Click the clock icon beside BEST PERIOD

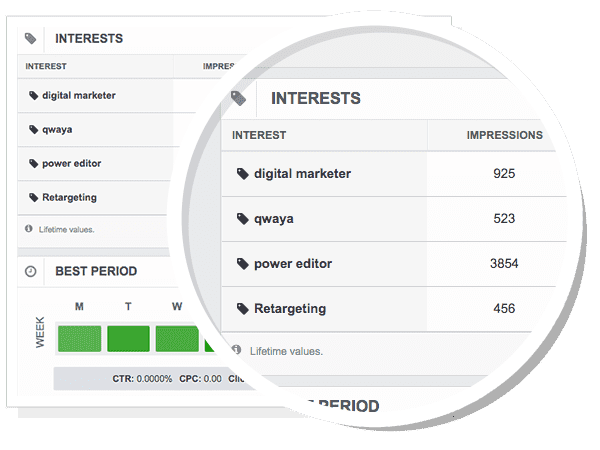pyautogui.click(x=31, y=271)
